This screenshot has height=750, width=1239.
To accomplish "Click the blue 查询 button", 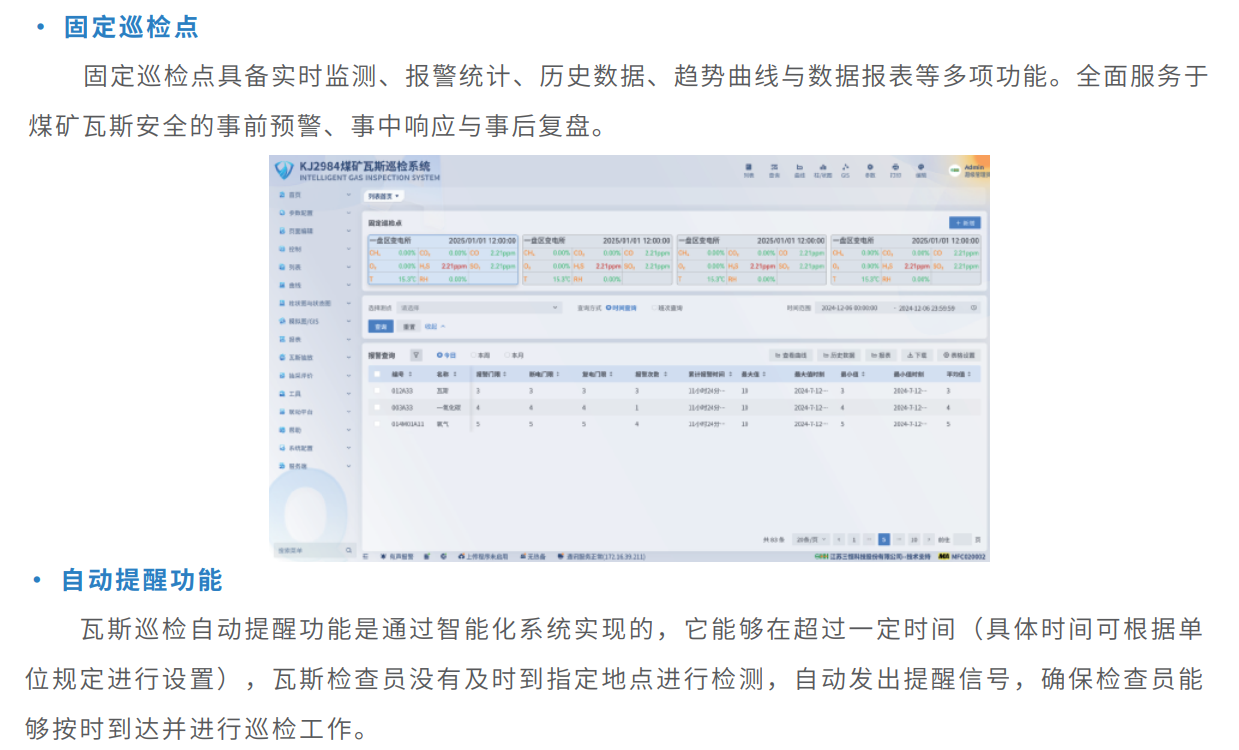I will [380, 326].
